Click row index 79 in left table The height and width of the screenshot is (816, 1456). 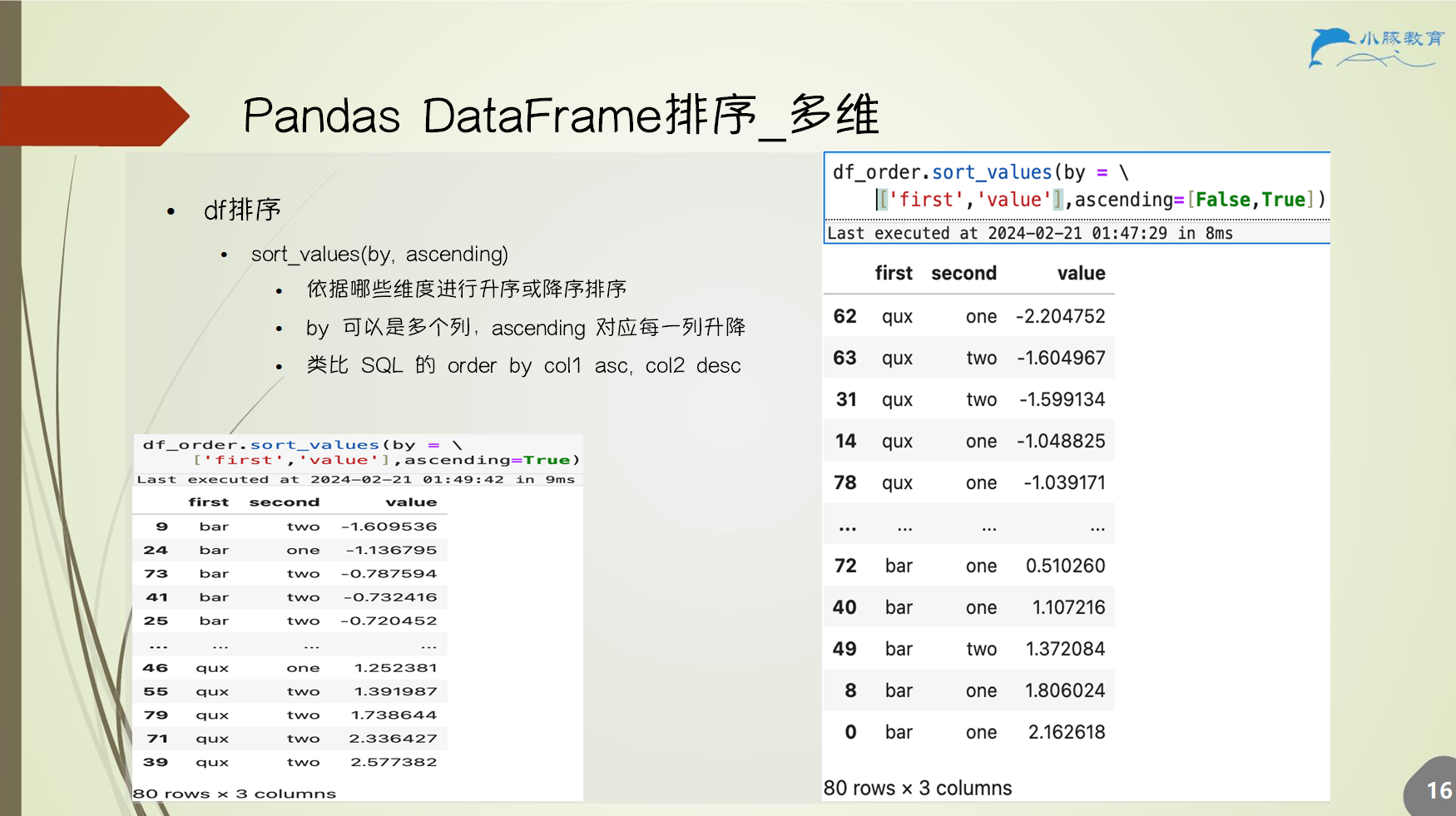coord(156,715)
